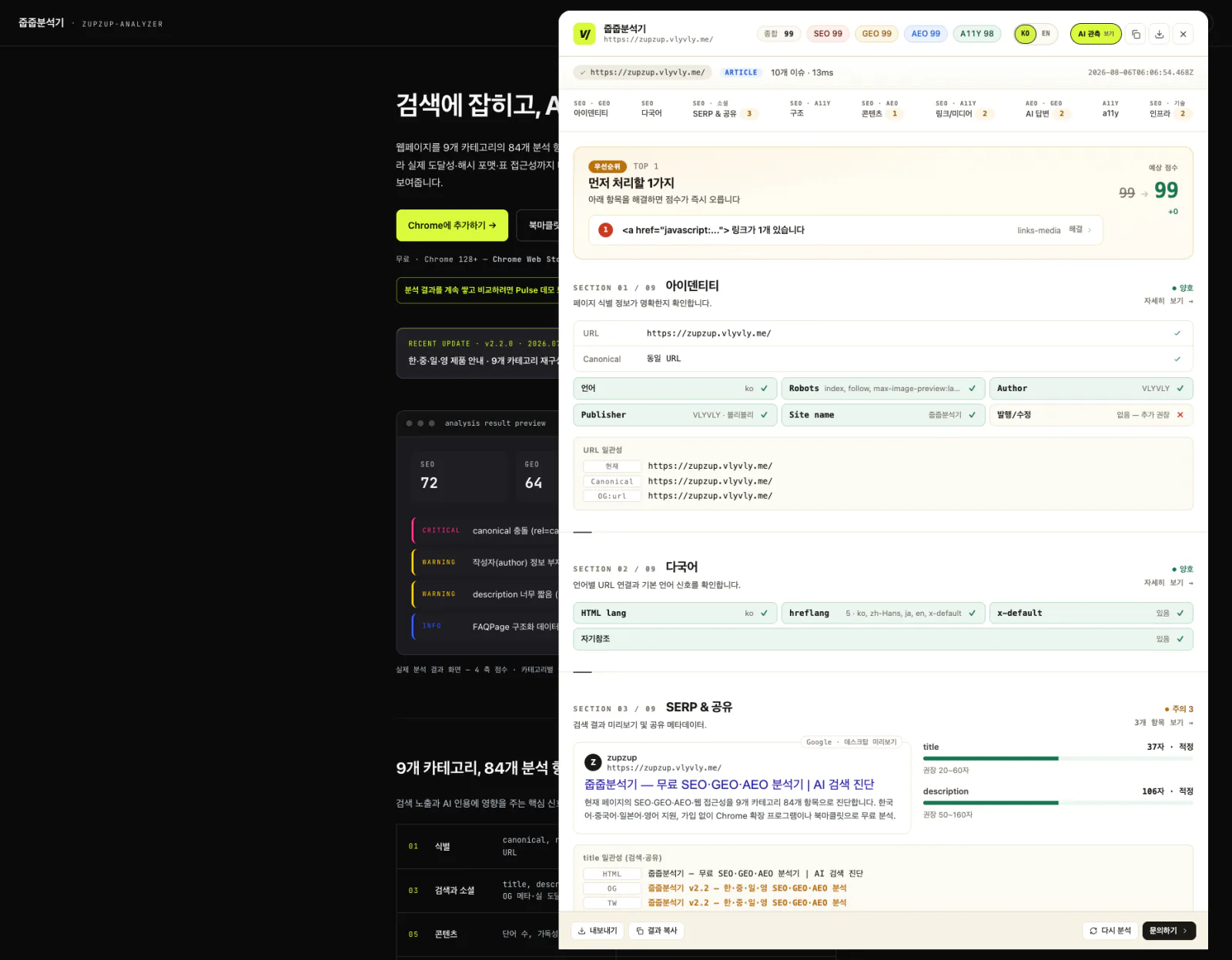This screenshot has width=1232, height=960.
Task: Open the SERP & 공유 category tab
Action: pyautogui.click(x=725, y=109)
